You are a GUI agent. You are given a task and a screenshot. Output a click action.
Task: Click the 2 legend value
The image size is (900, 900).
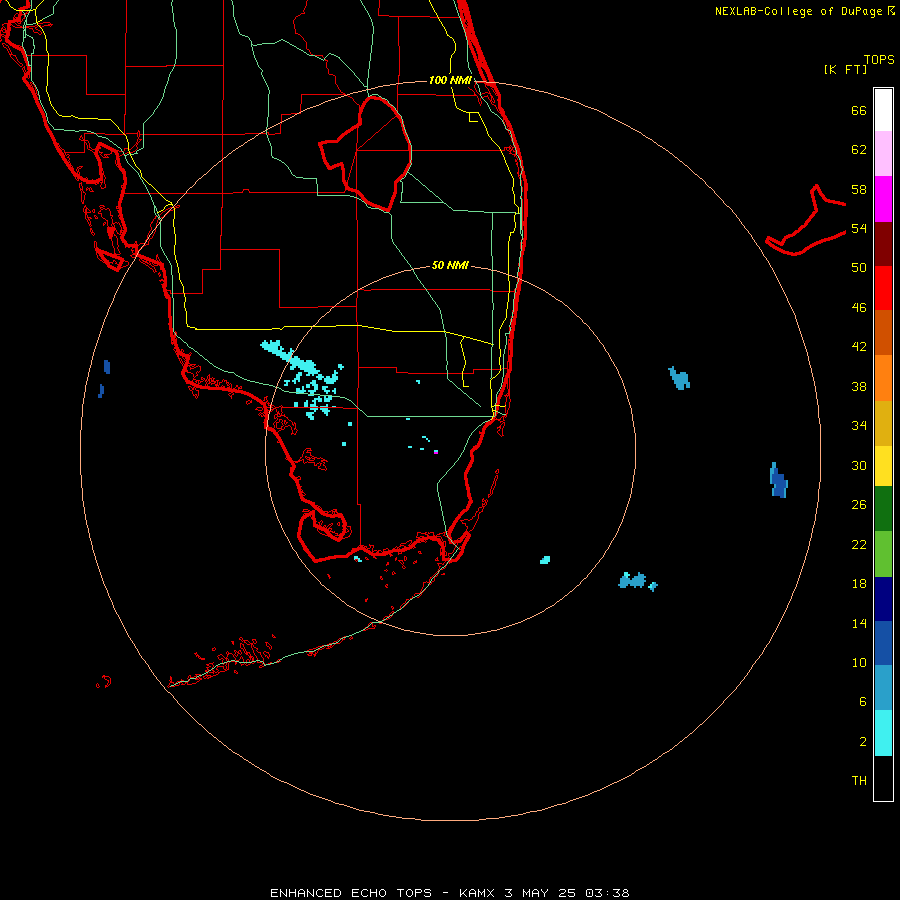(863, 742)
